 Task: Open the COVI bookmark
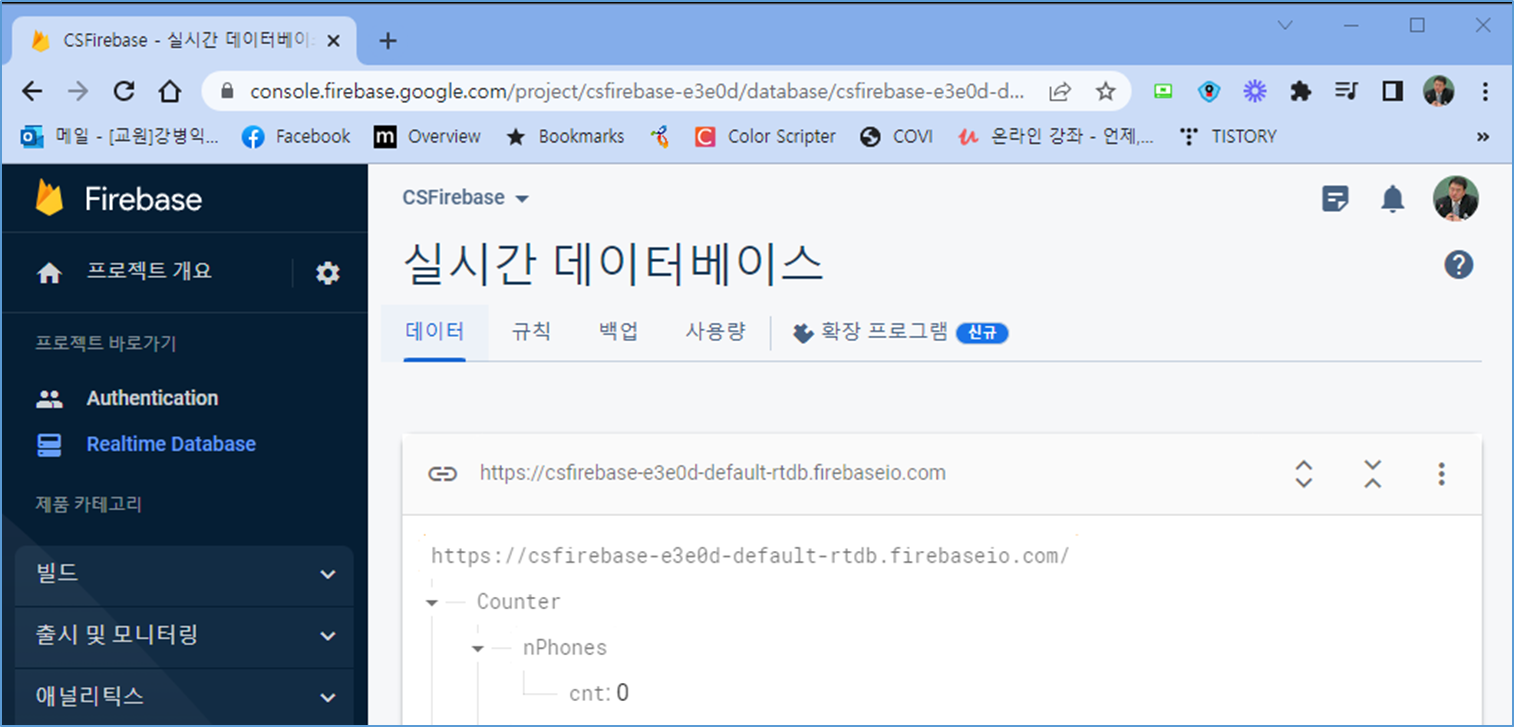[x=896, y=137]
